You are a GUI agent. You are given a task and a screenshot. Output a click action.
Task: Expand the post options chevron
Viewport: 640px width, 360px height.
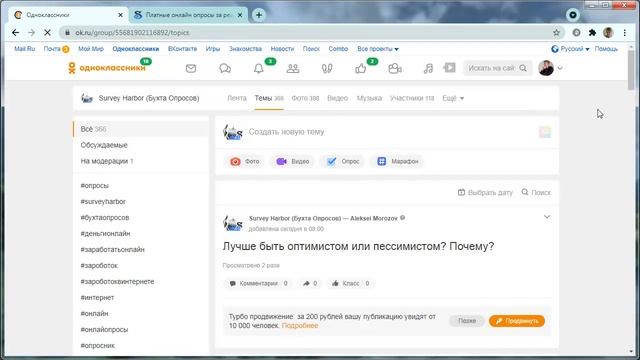(547, 217)
